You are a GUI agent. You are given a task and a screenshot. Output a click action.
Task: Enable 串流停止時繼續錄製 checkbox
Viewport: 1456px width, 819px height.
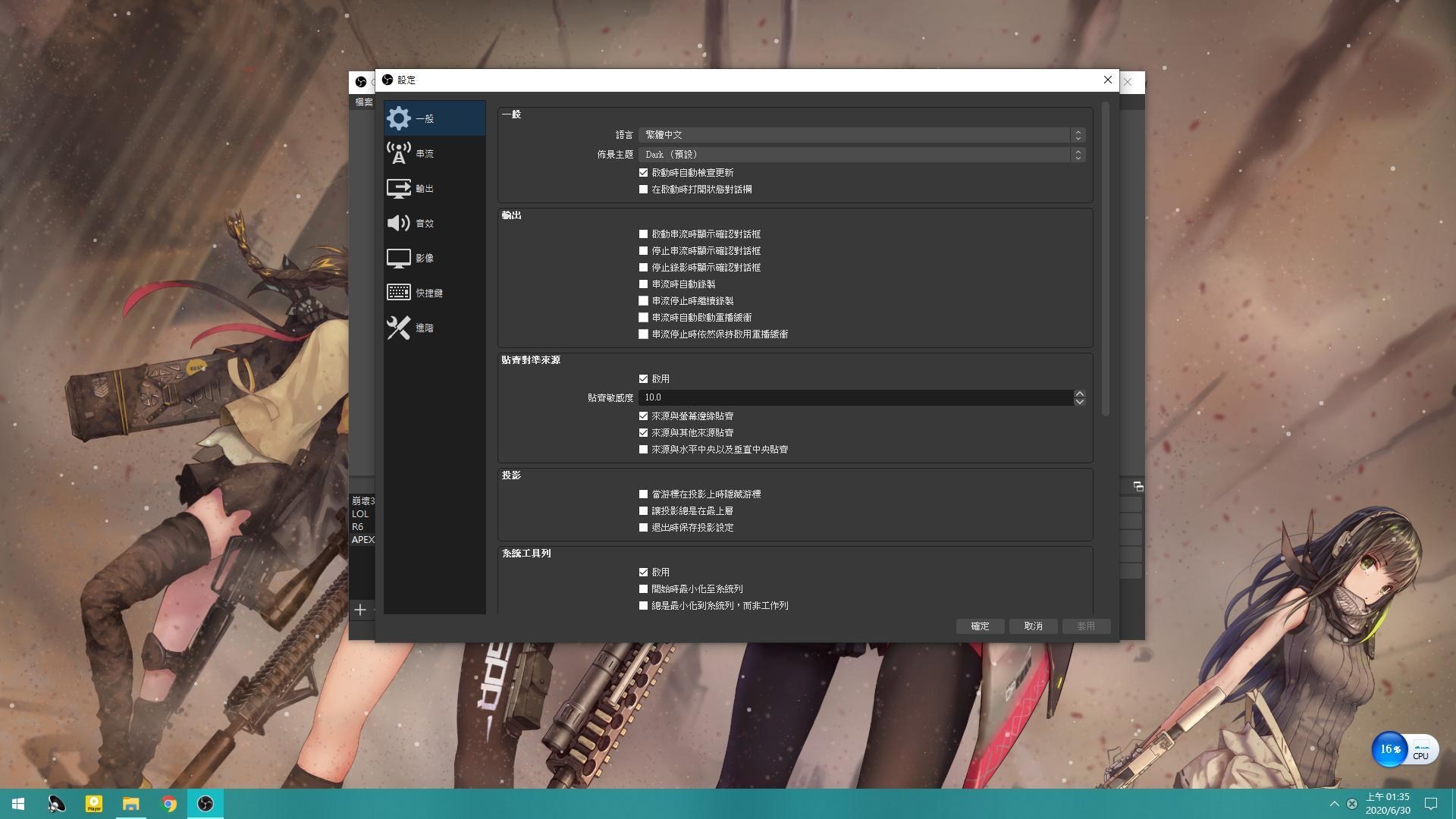[x=643, y=301]
